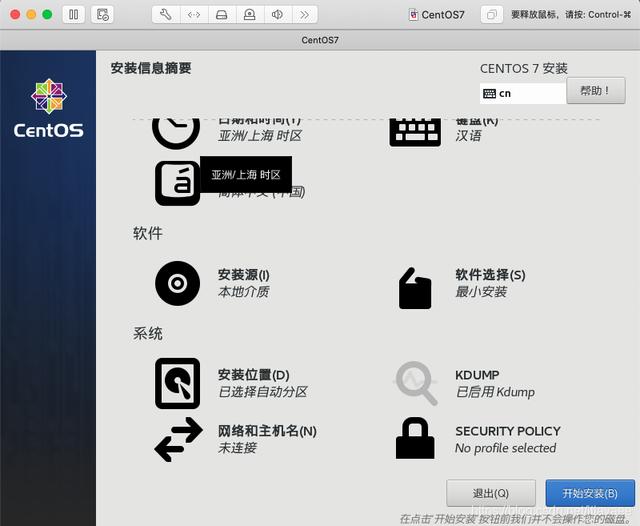This screenshot has width=640, height=526.
Task: Click 已选择自动分区 status text
Action: pos(263,392)
